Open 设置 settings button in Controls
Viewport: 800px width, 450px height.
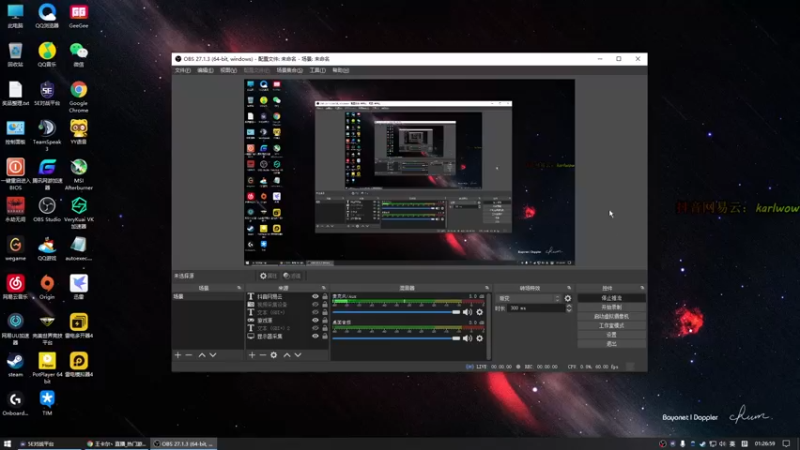(x=611, y=335)
